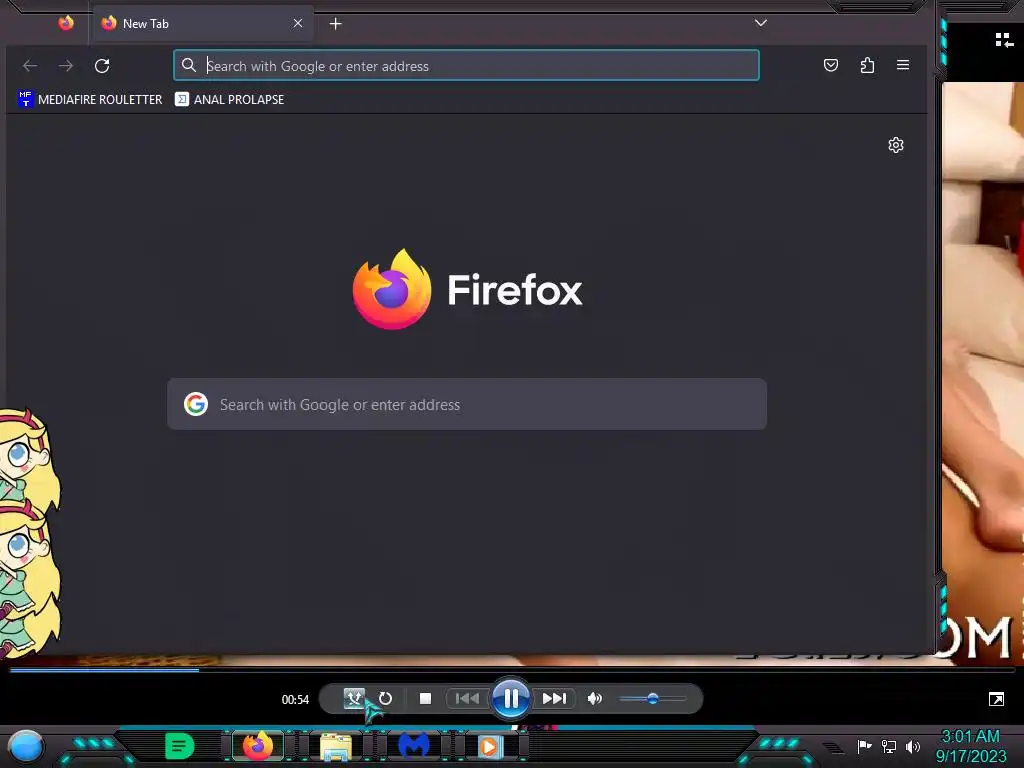1024x768 pixels.
Task: Open a new tab with the plus button
Action: (x=336, y=24)
